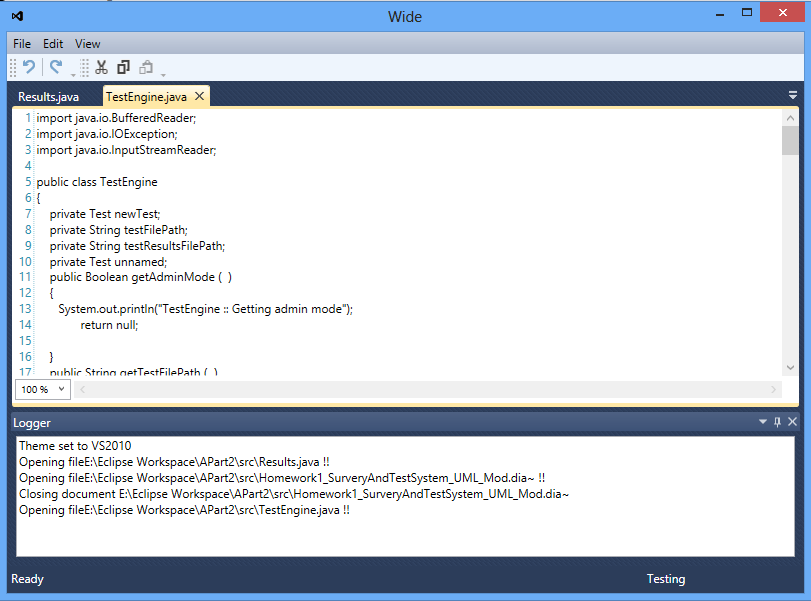Open toolbar overflow arrow after Paste
Viewport: 811px width, 601px height.
(x=163, y=76)
